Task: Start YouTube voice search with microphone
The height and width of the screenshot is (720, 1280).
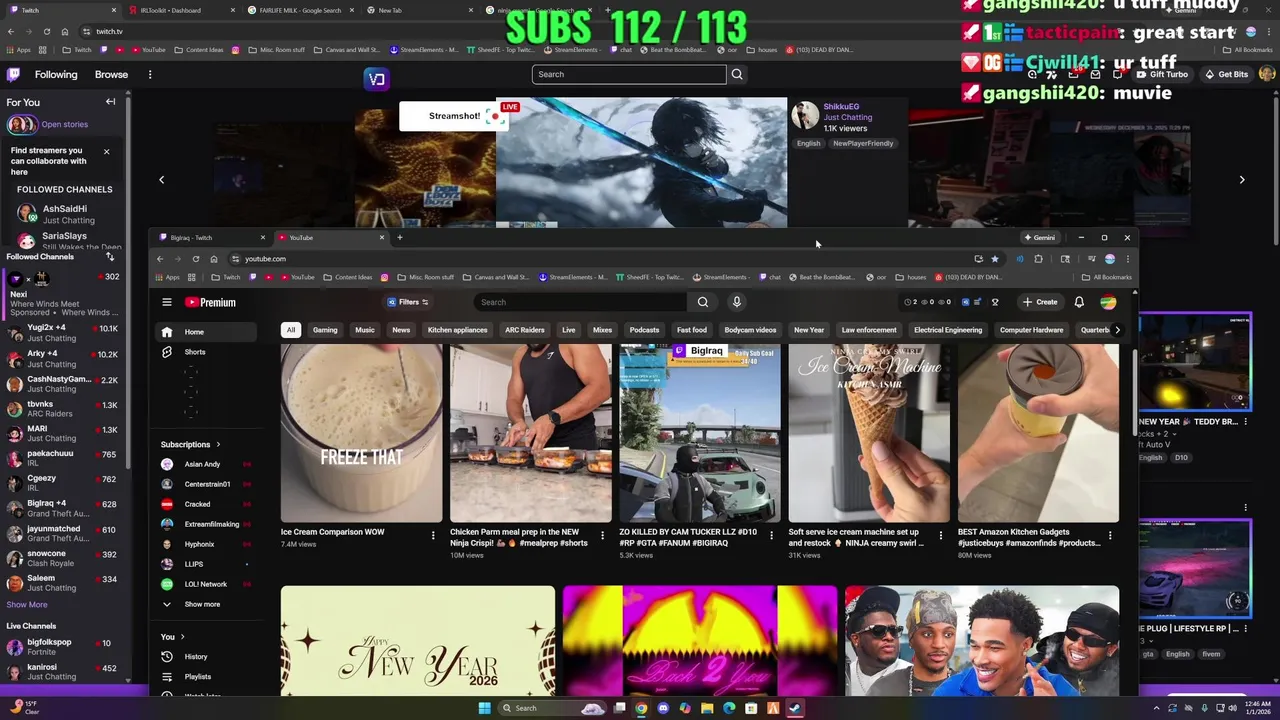Action: 737,302
